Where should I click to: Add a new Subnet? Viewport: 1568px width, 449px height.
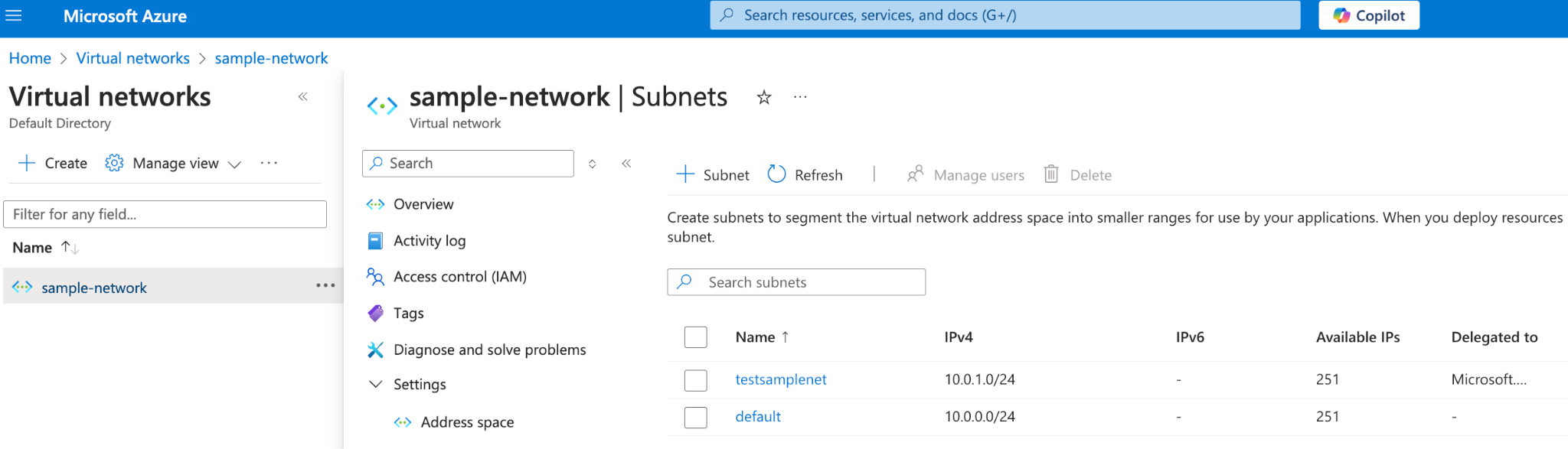pos(713,174)
